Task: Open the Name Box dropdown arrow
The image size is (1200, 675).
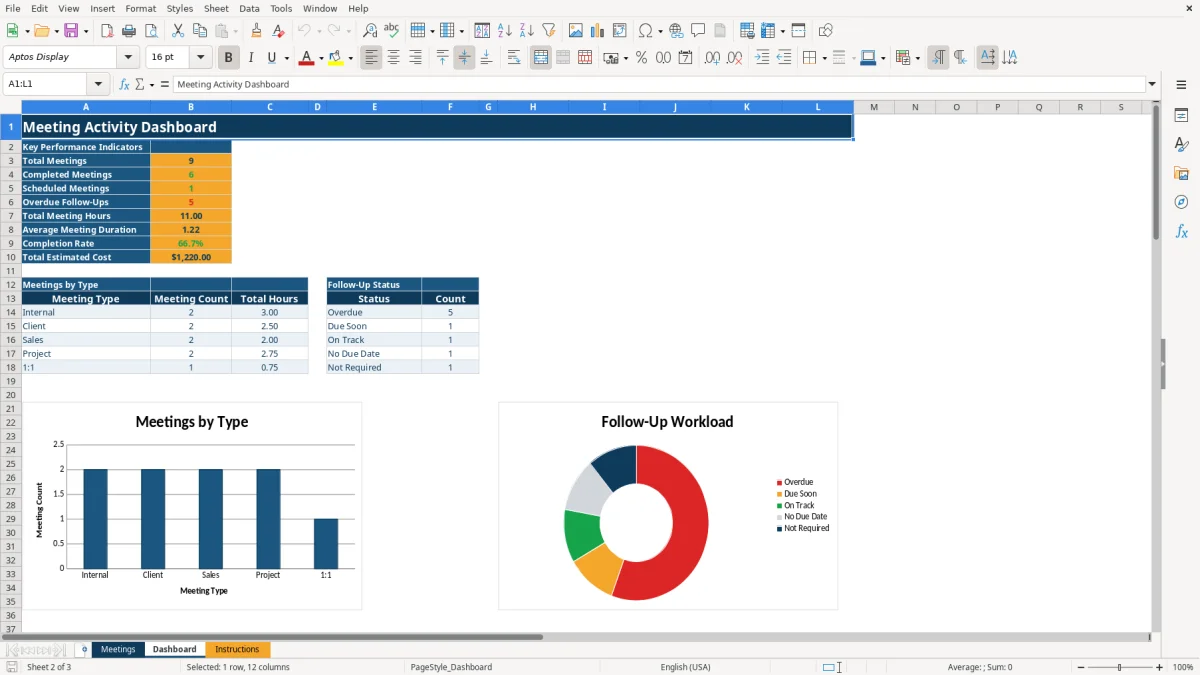Action: [x=98, y=84]
